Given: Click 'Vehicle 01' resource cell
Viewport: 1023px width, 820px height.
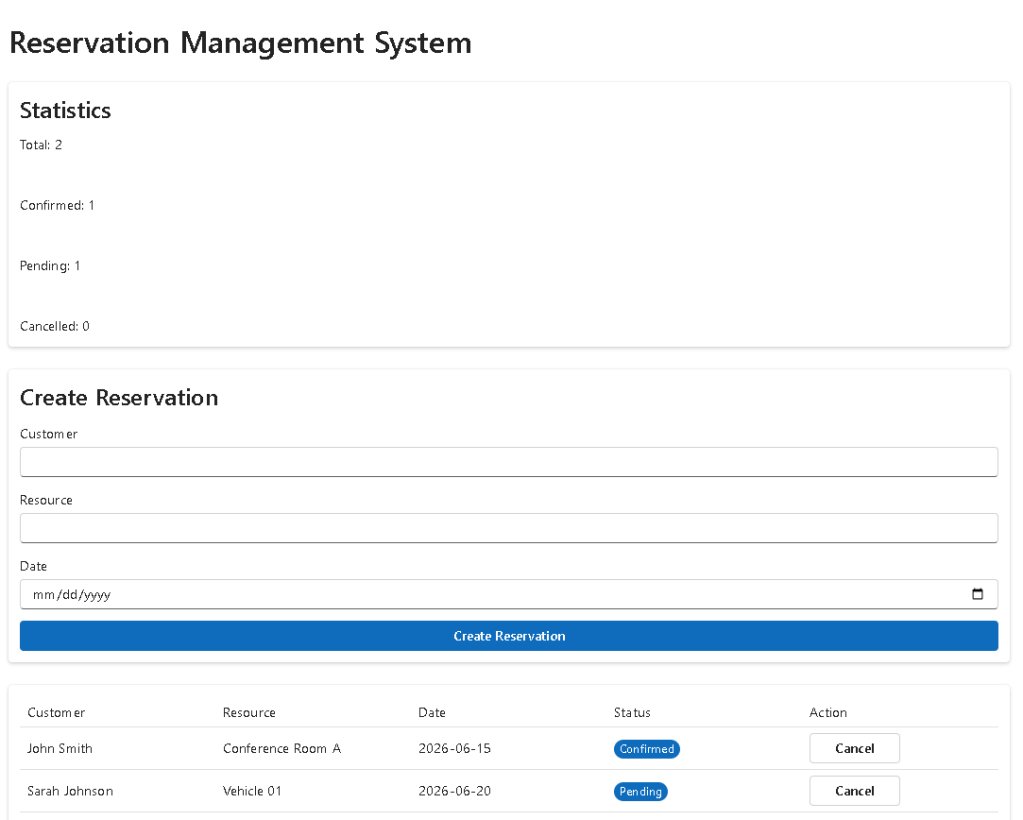Looking at the screenshot, I should pyautogui.click(x=252, y=791).
